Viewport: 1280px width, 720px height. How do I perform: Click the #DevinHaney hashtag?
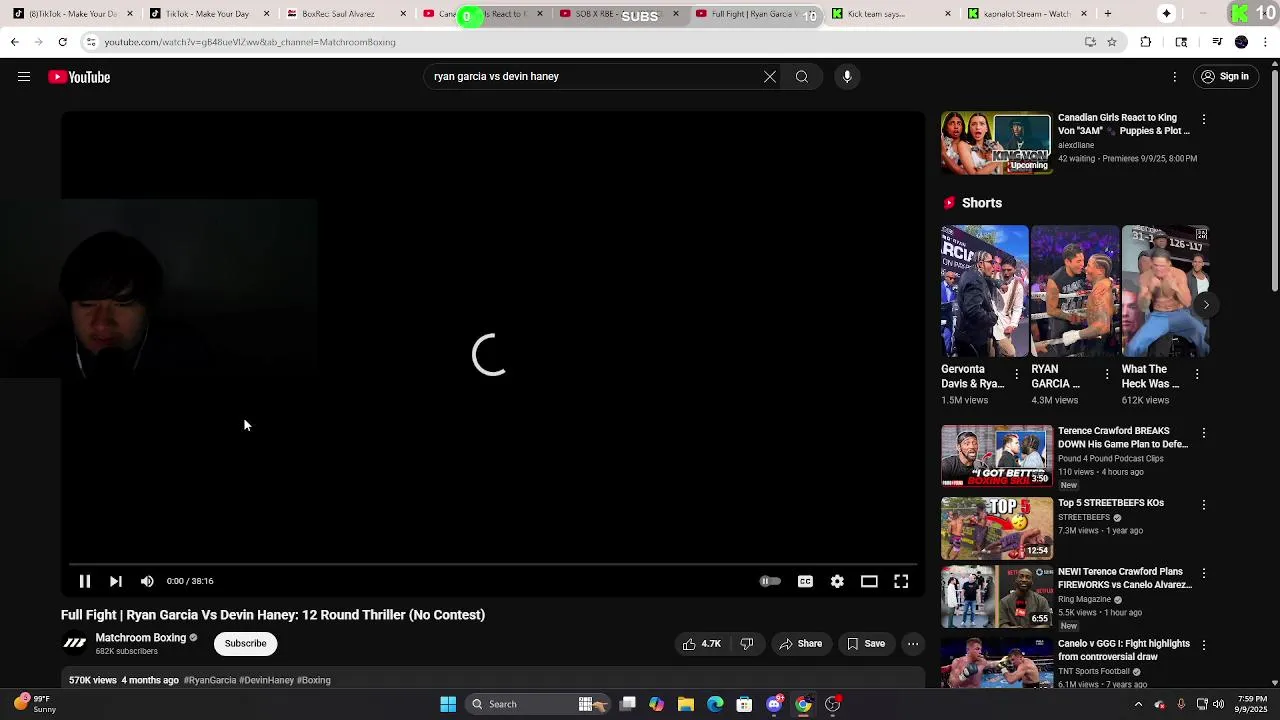(x=266, y=680)
